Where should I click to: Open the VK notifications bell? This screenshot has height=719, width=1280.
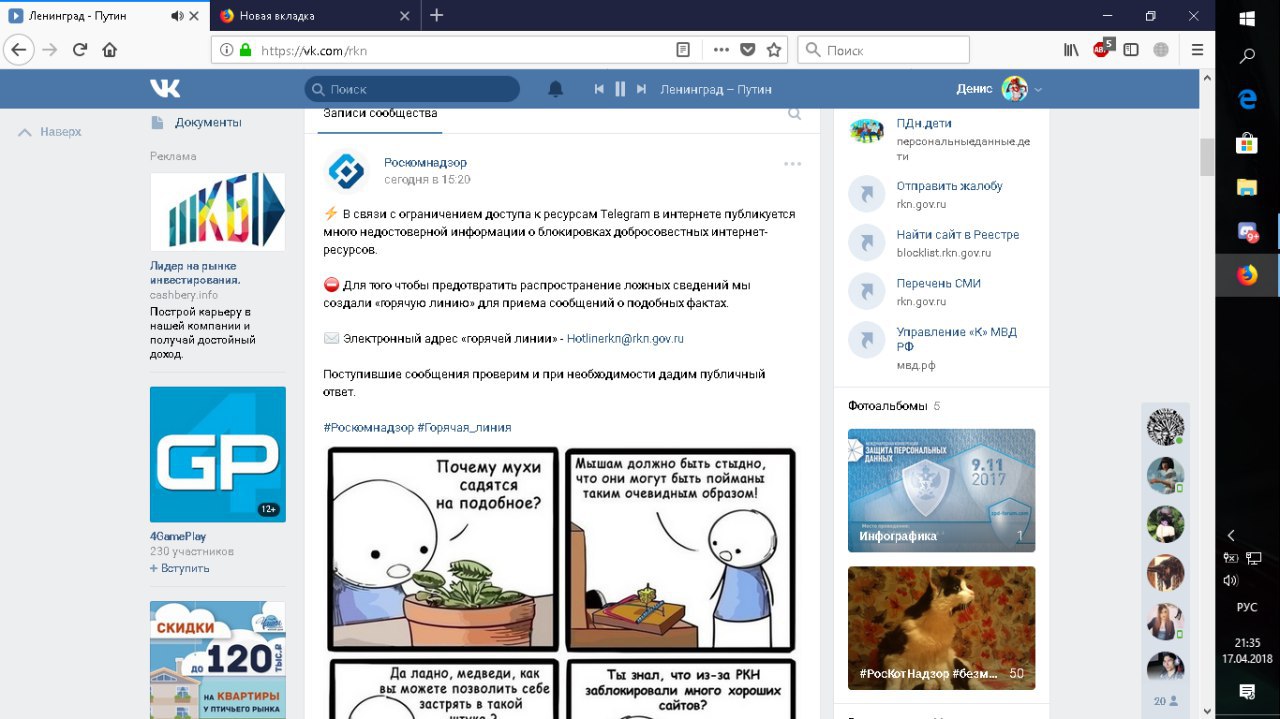coord(556,89)
